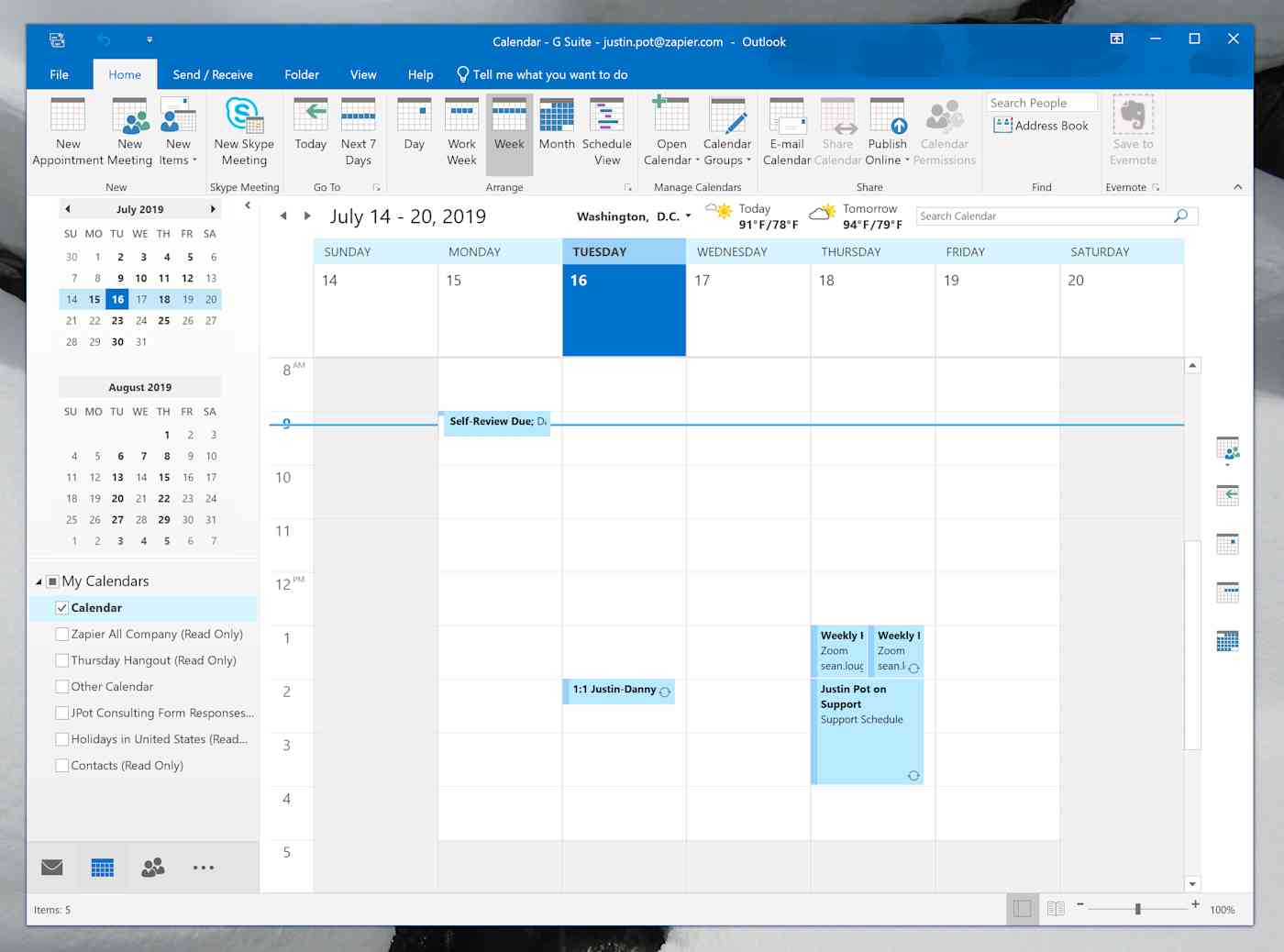1284x952 pixels.
Task: Enable JPot Consulting Form Responses calendar
Action: [62, 713]
